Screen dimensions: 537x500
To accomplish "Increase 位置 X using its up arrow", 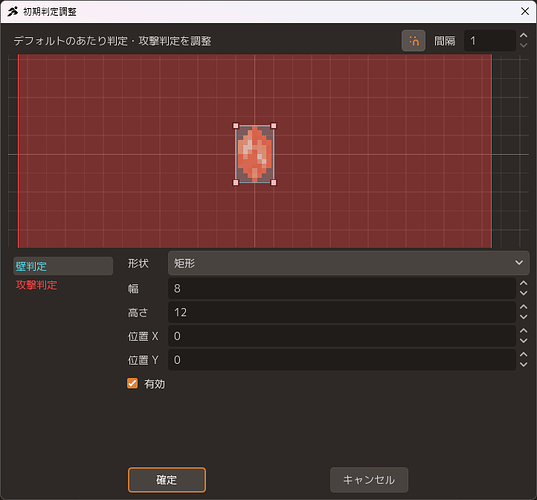I will tap(523, 331).
